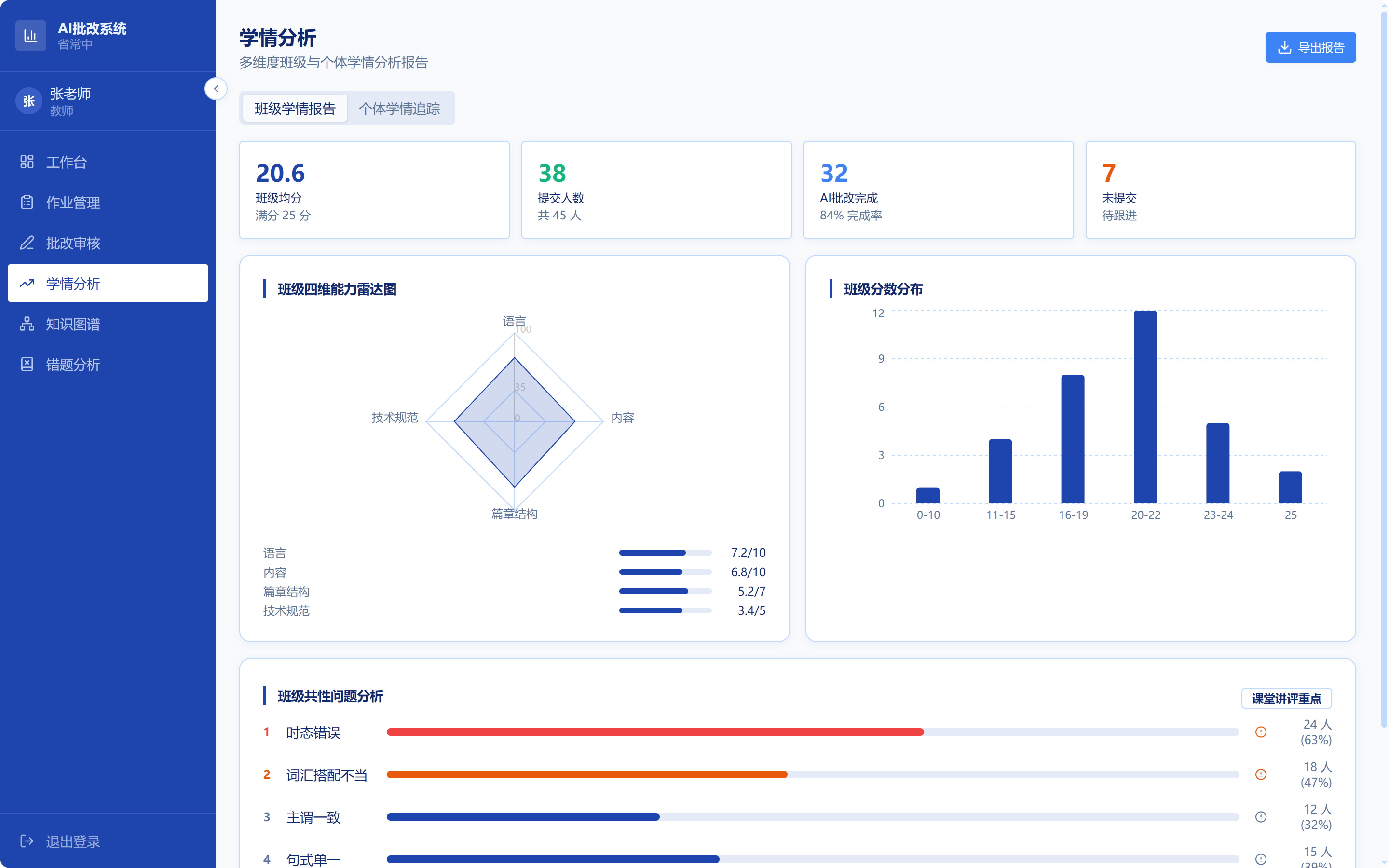This screenshot has height=868, width=1389.
Task: Click the 16-19 score distribution bar
Action: 1073,439
